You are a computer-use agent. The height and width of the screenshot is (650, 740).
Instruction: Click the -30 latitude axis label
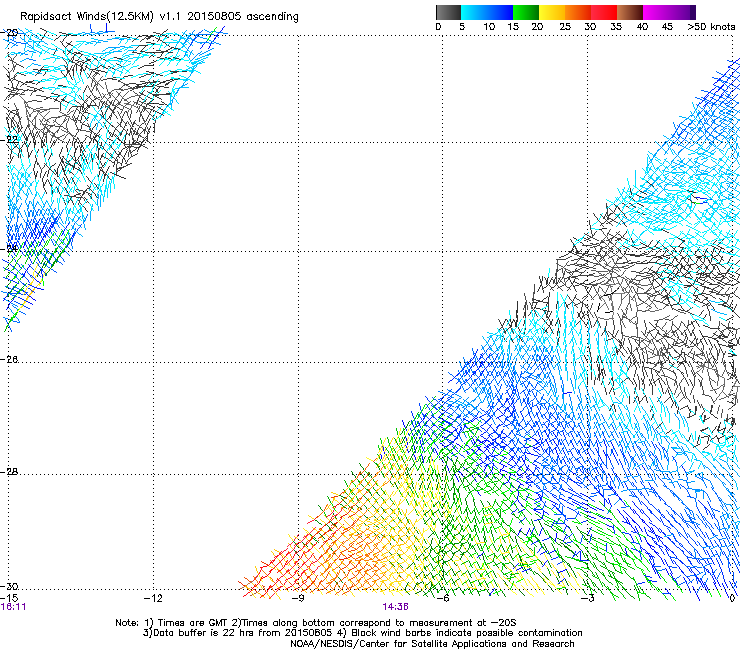click(x=10, y=586)
